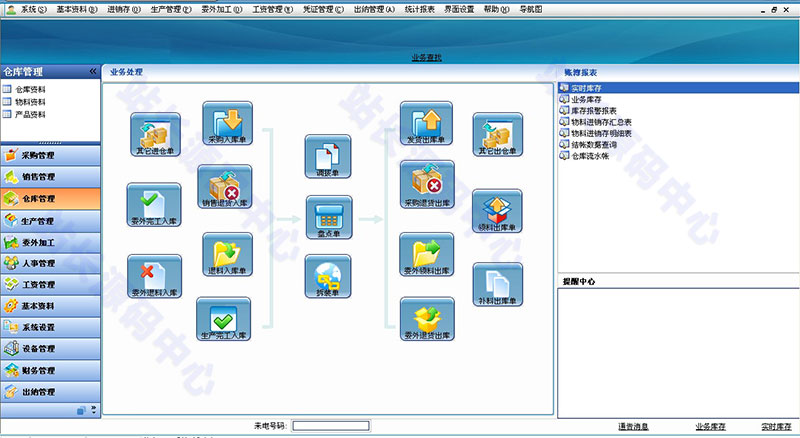The height and width of the screenshot is (438, 800).
Task: Switch to the 委外加工 sidebar module
Action: [x=51, y=242]
